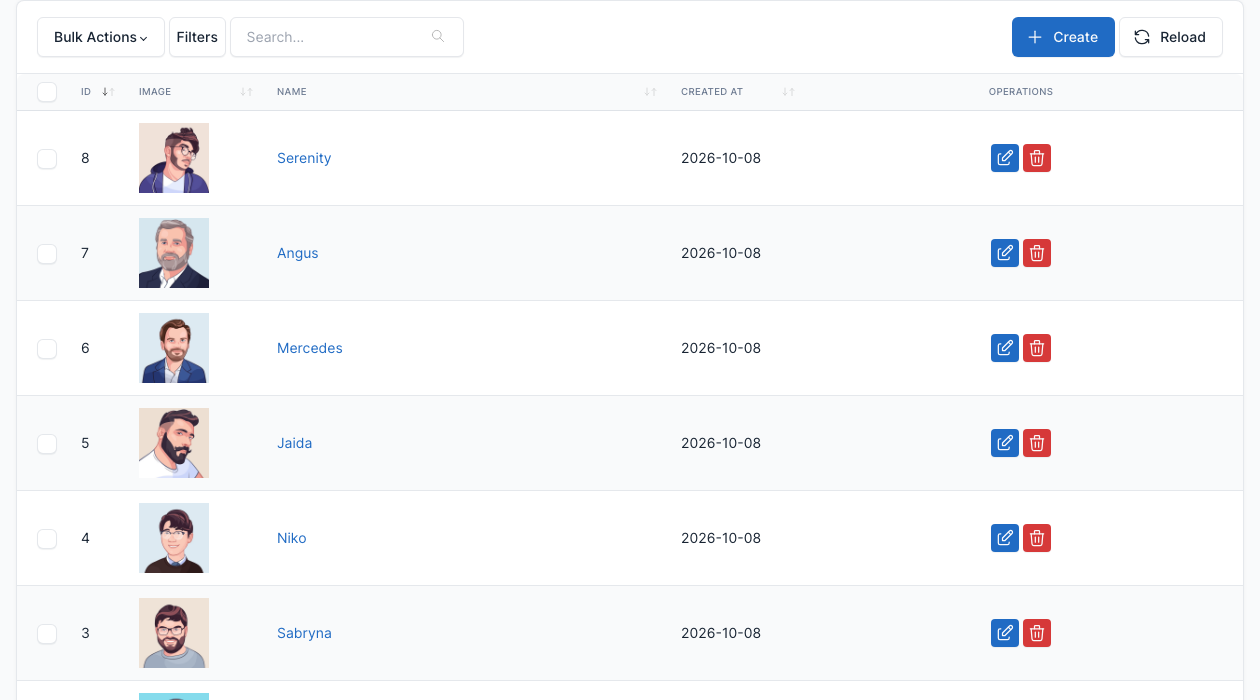Sort by ID column arrows

pyautogui.click(x=108, y=92)
